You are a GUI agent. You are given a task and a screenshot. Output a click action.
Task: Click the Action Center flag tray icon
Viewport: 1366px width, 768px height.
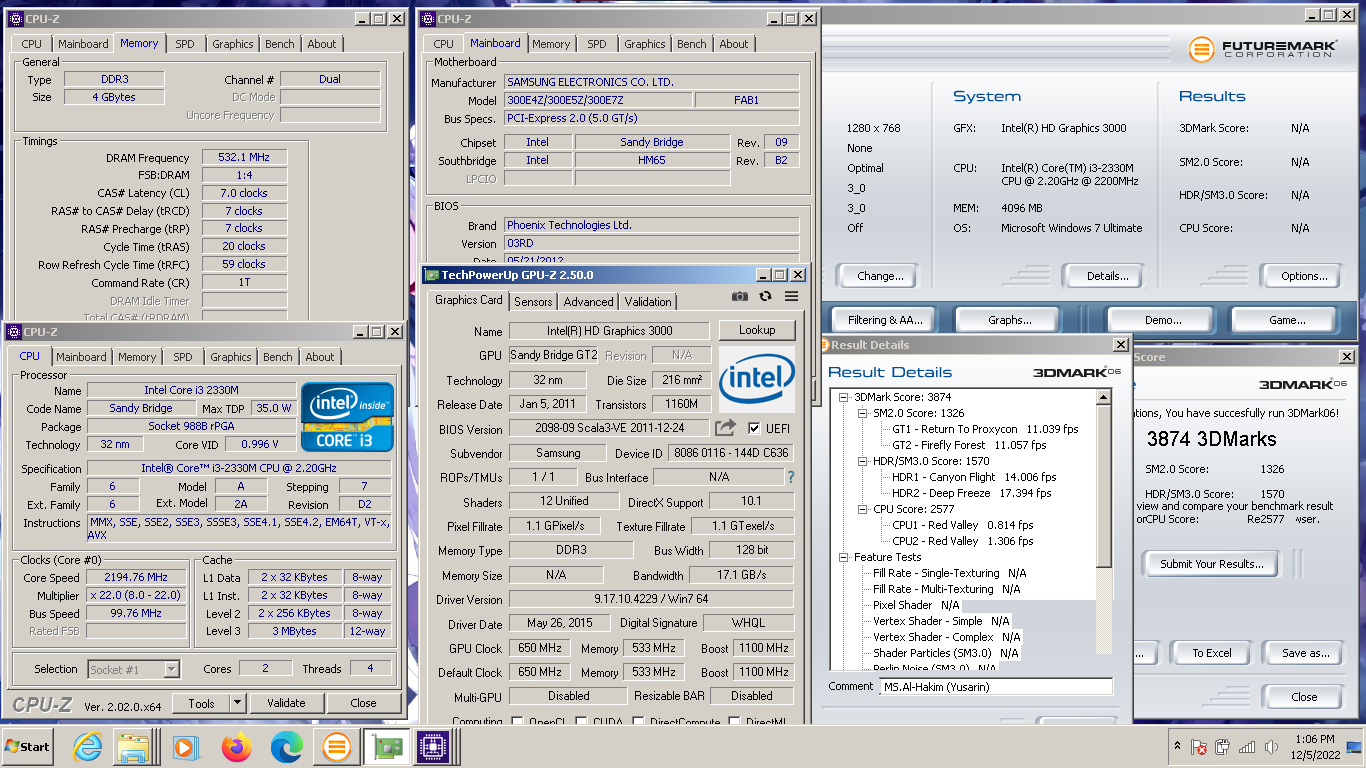(1199, 747)
